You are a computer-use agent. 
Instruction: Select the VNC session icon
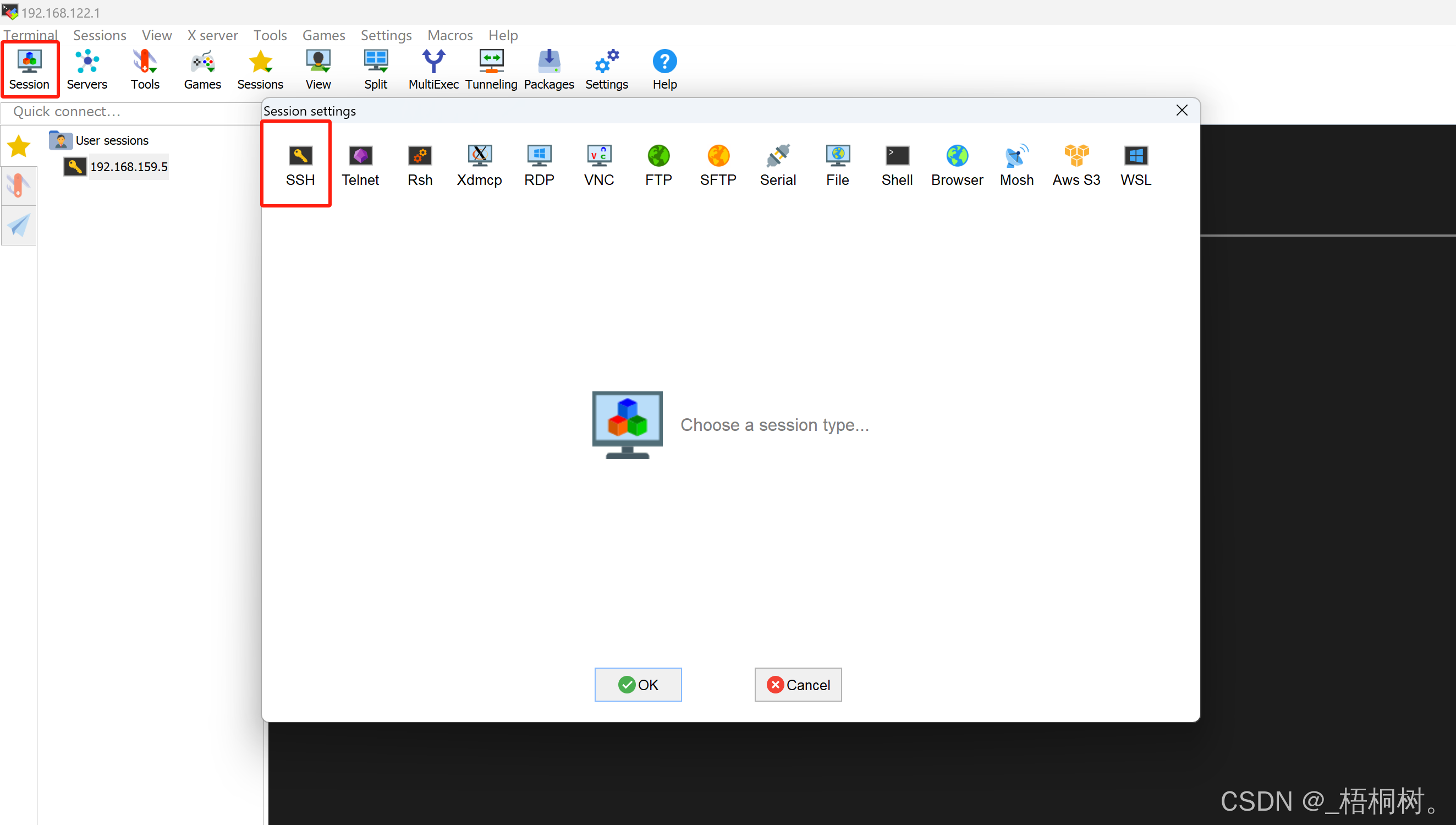coord(598,165)
